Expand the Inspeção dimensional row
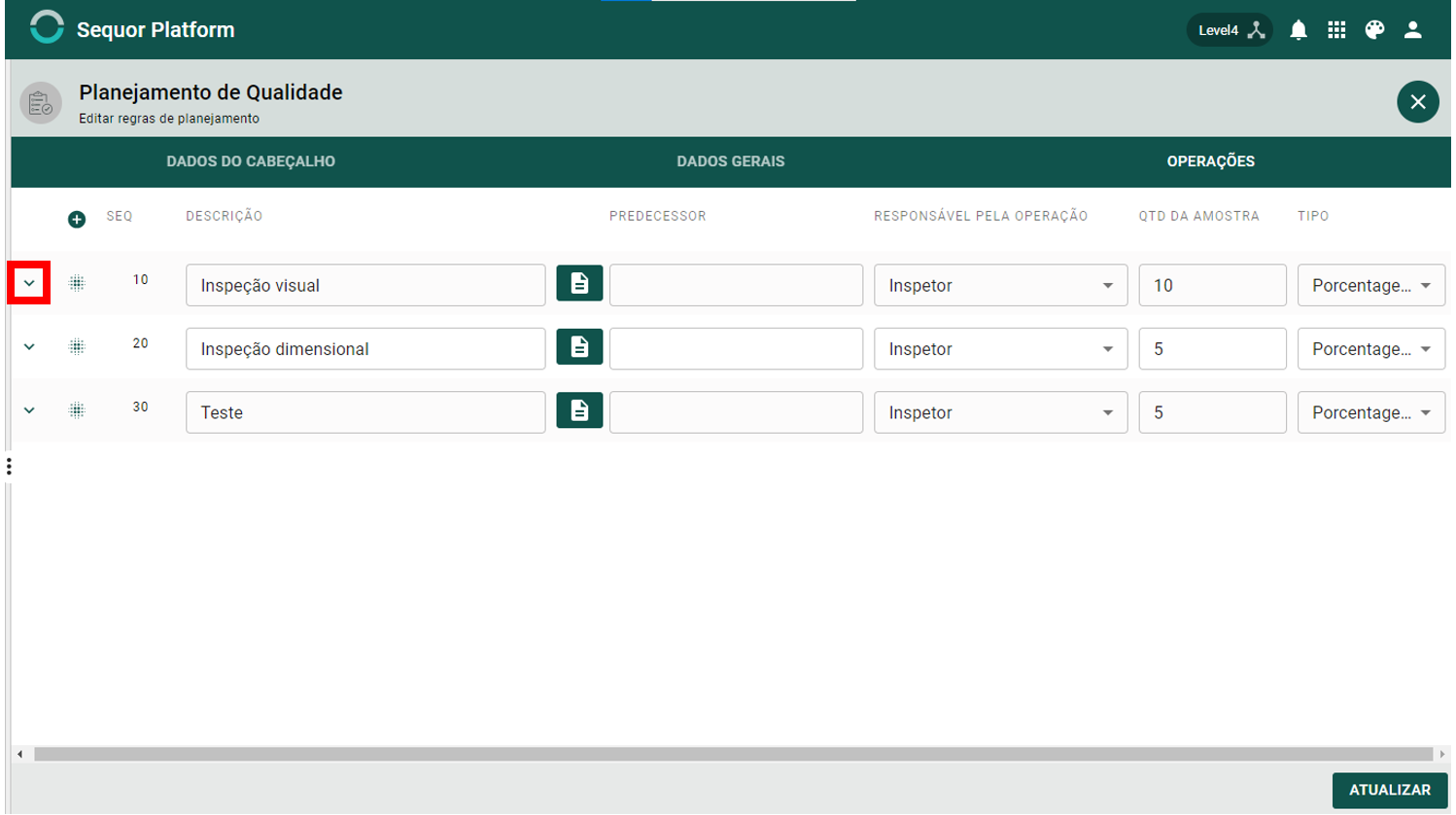1456x815 pixels. coord(29,346)
